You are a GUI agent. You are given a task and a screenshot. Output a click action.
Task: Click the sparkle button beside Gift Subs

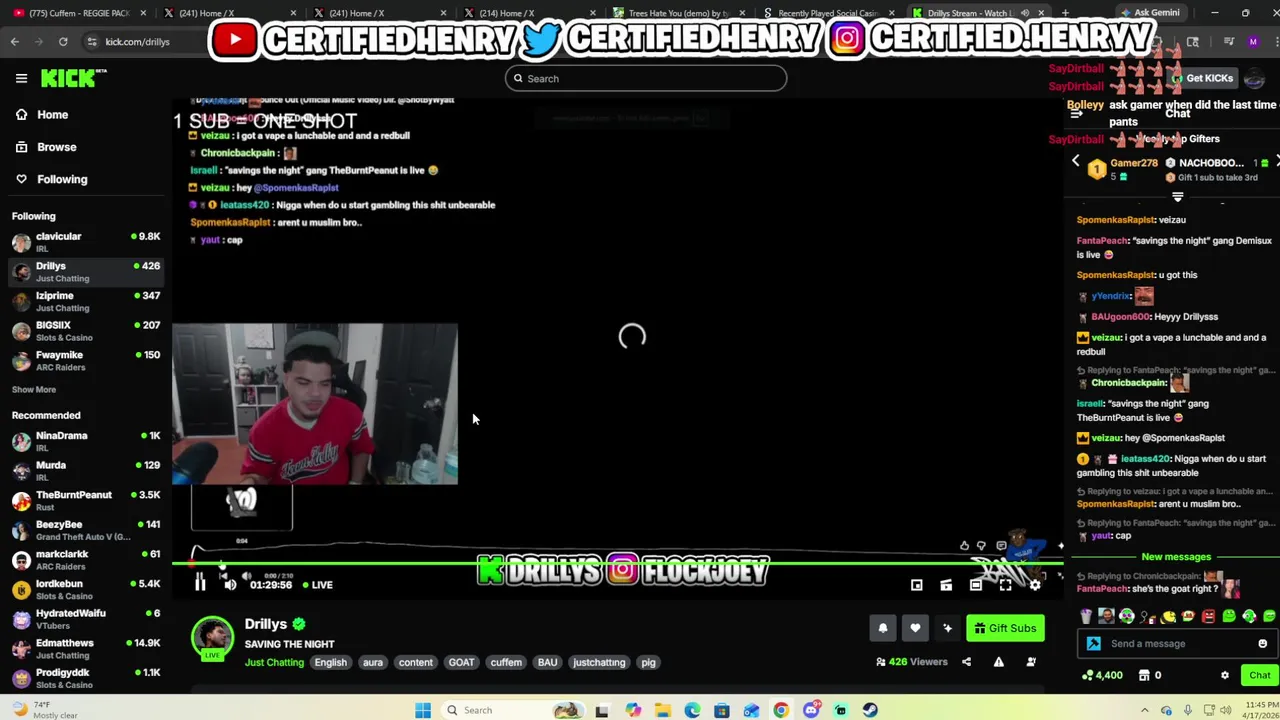coord(947,628)
